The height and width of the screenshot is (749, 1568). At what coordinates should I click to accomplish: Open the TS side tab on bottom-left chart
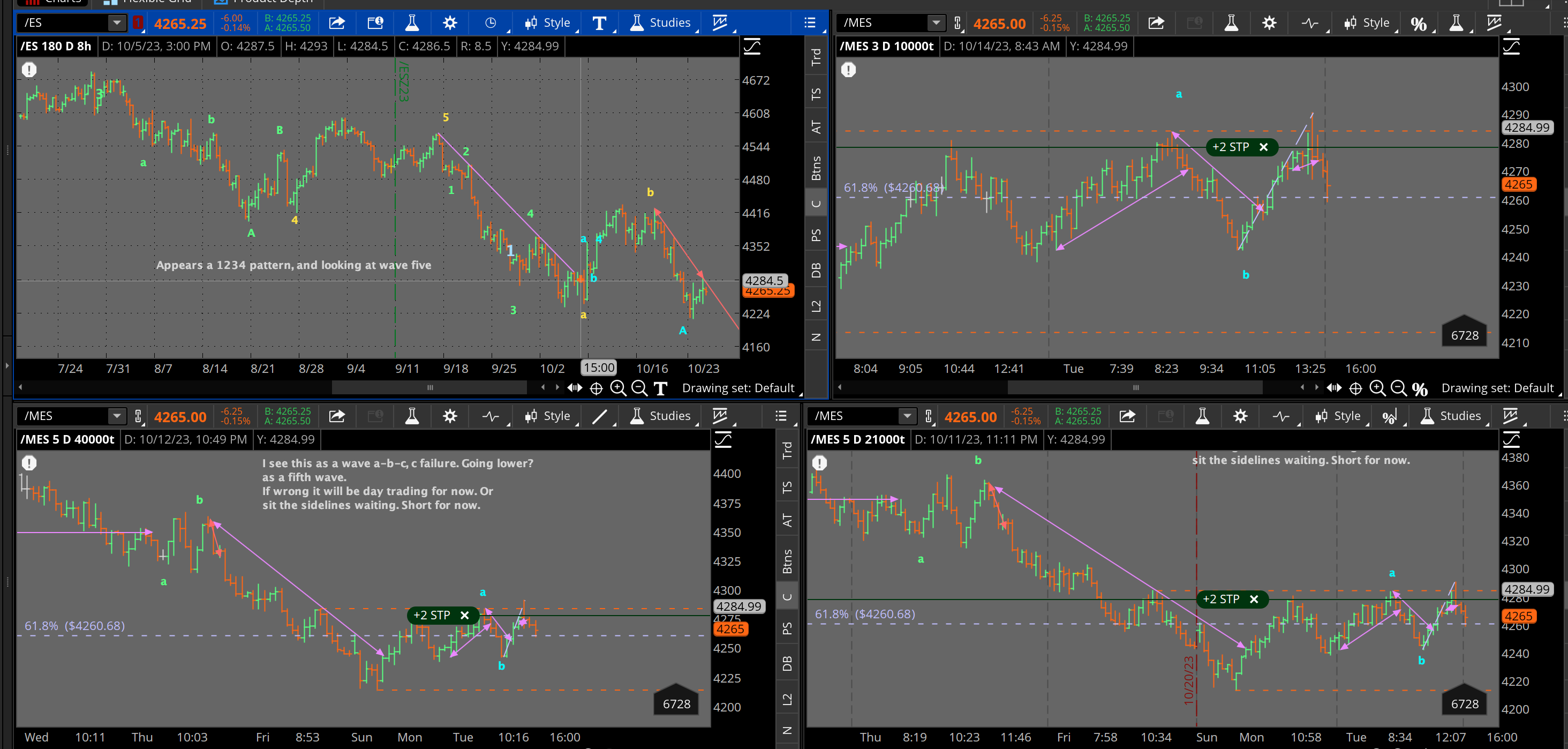coord(787,487)
